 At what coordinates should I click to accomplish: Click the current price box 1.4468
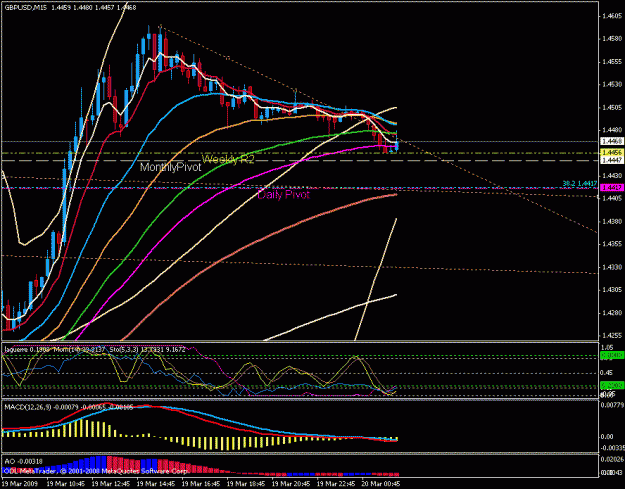coord(612,141)
